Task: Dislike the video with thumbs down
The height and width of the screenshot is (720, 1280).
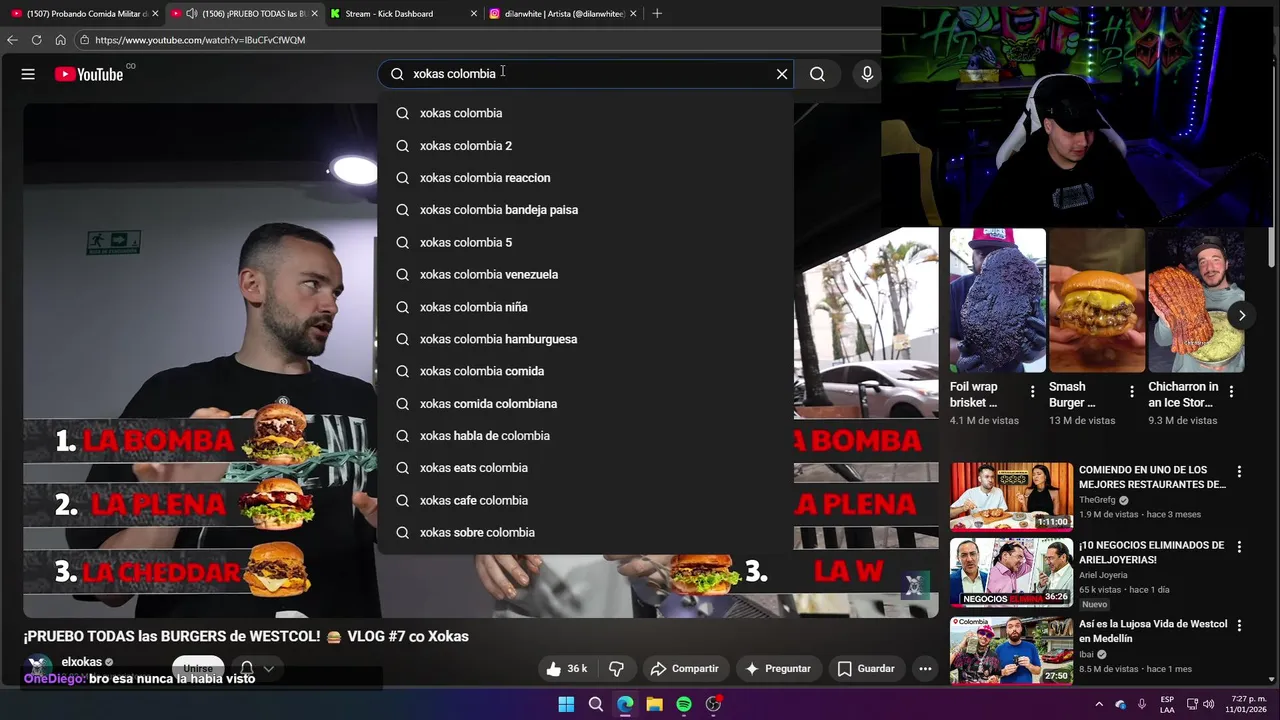Action: pos(617,668)
